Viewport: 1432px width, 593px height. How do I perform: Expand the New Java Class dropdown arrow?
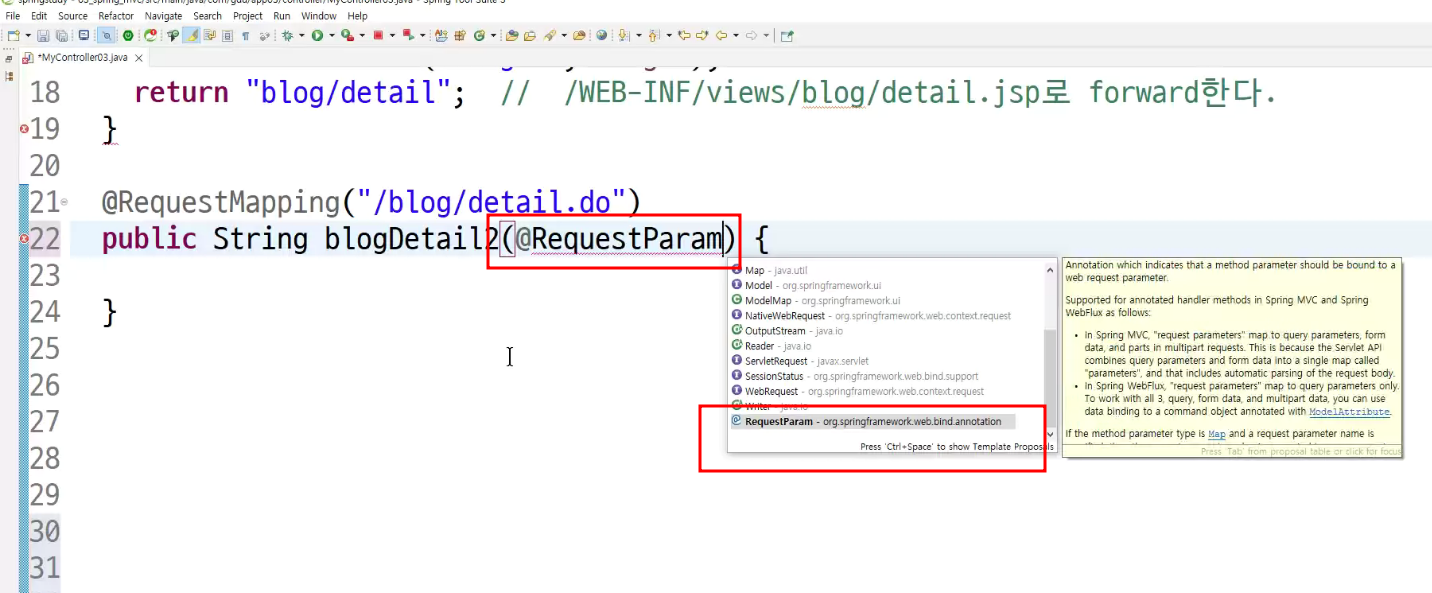493,35
